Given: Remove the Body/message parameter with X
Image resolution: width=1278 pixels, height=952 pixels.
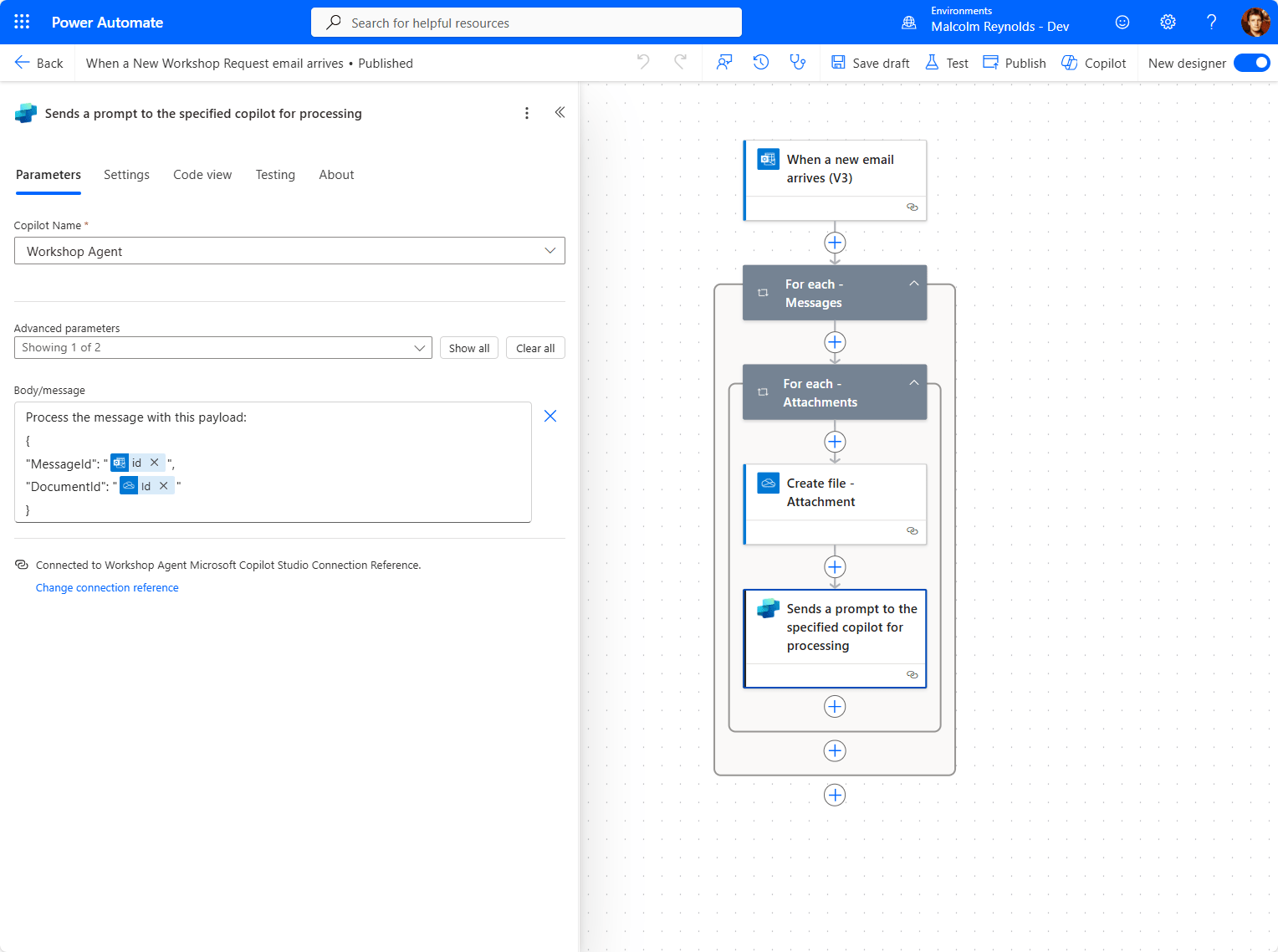Looking at the screenshot, I should click(x=550, y=416).
